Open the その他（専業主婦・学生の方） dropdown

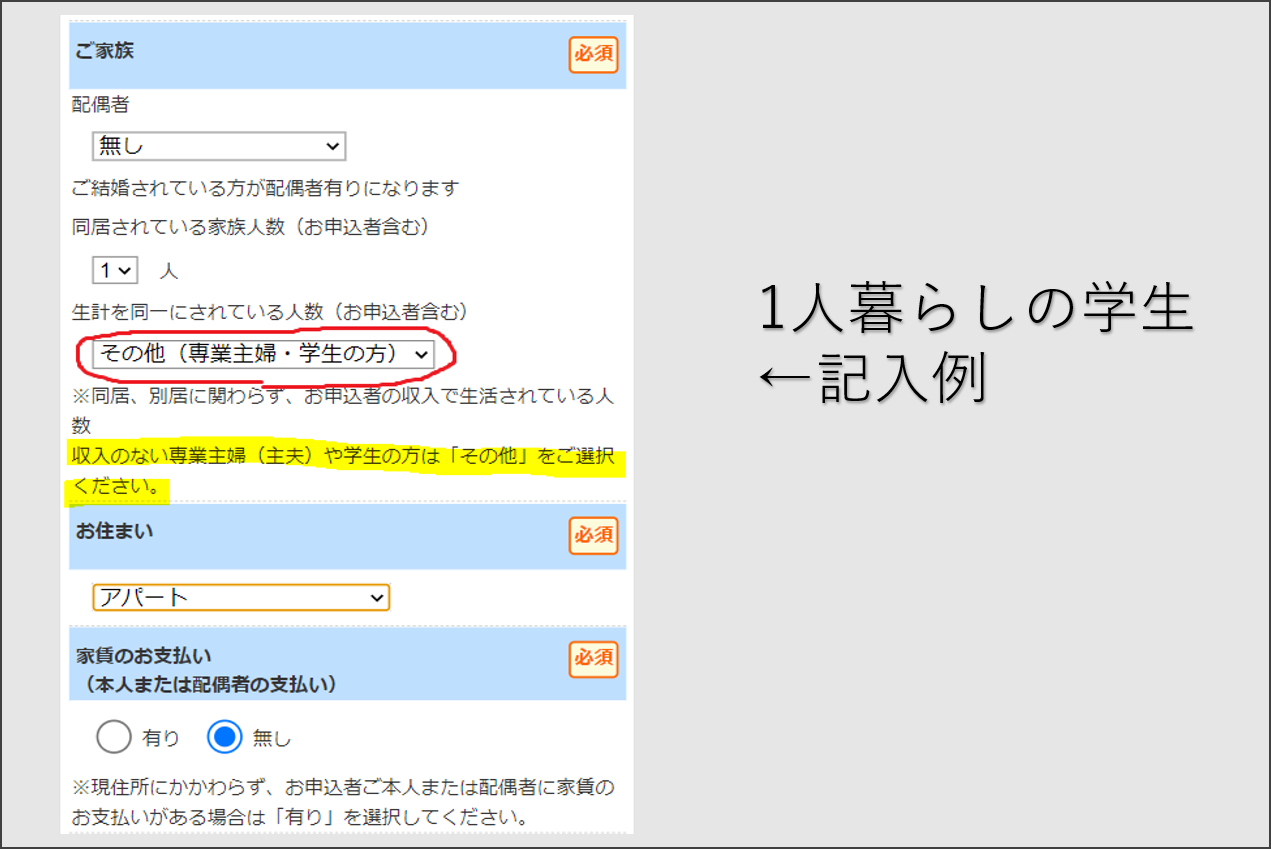264,353
